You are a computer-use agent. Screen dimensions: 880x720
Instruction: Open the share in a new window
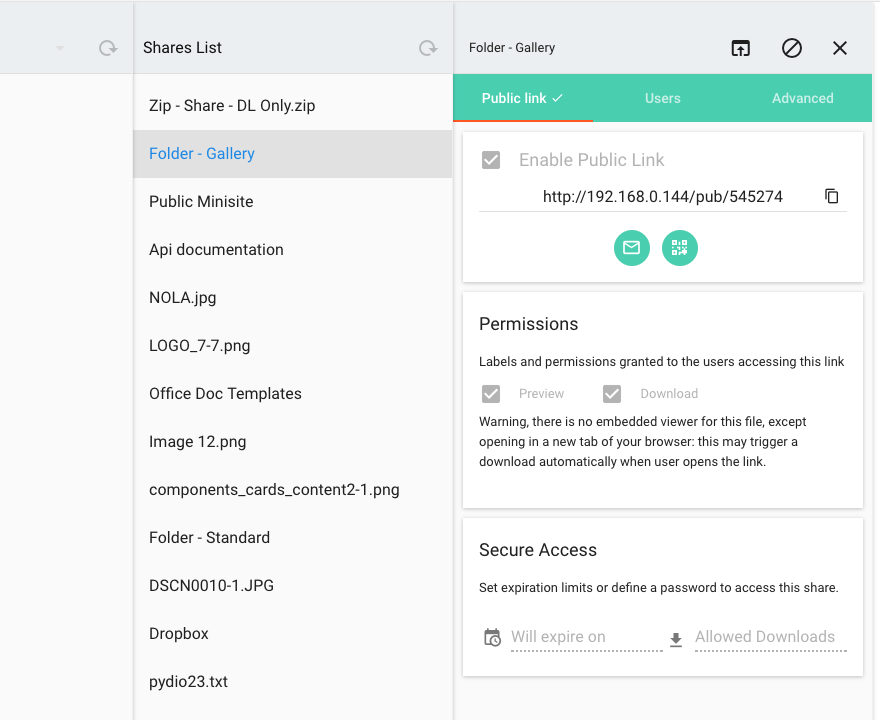(x=741, y=48)
